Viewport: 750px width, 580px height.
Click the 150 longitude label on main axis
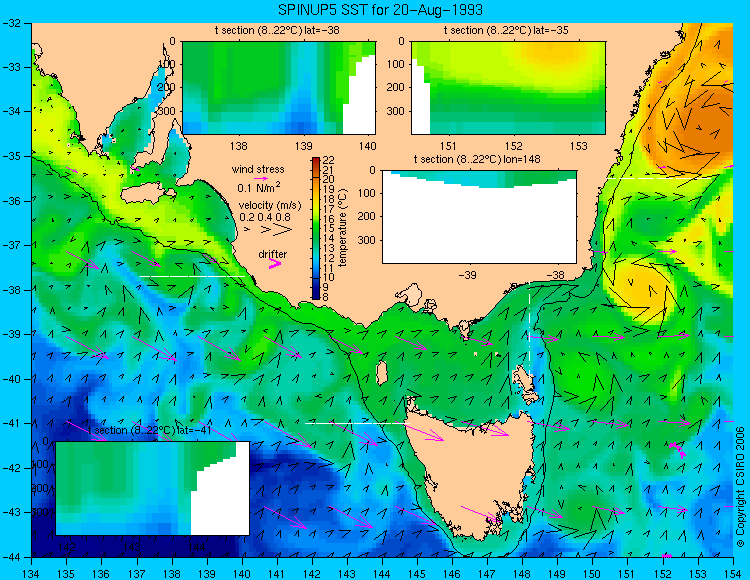coord(593,574)
